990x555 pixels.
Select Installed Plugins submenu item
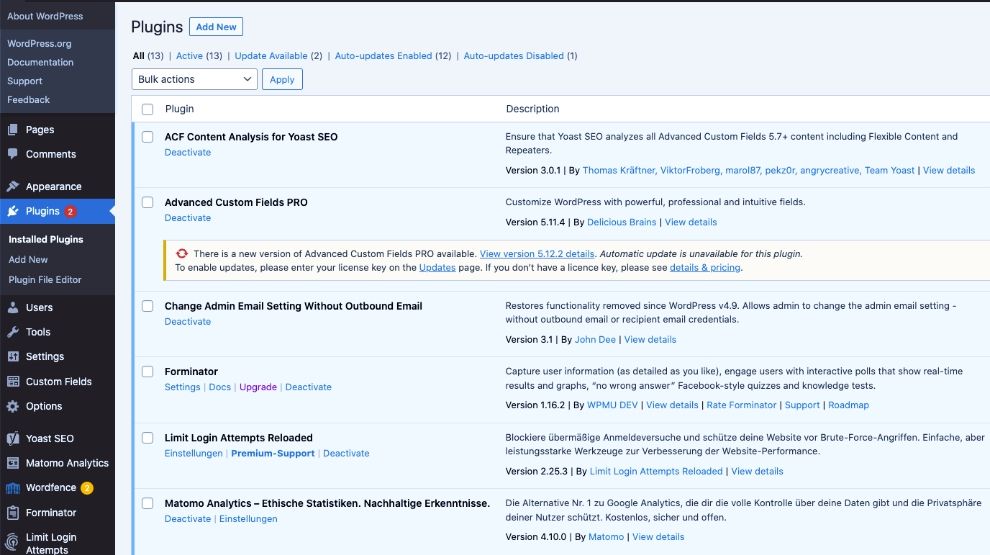click(45, 239)
